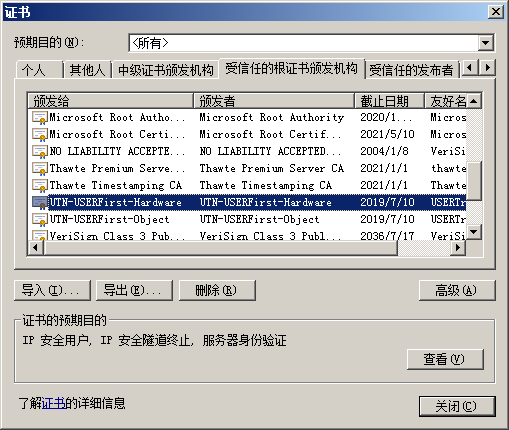509x430 pixels.
Task: Click the 查看(V) button
Action: point(445,359)
